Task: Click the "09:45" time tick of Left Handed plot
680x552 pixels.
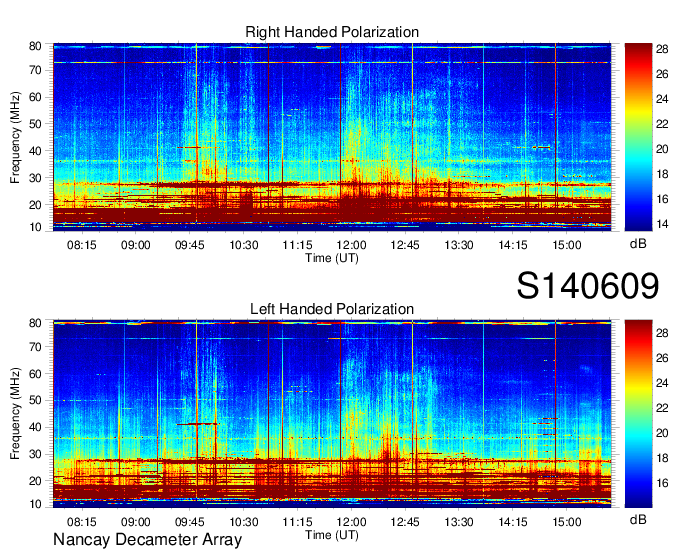Action: [190, 522]
